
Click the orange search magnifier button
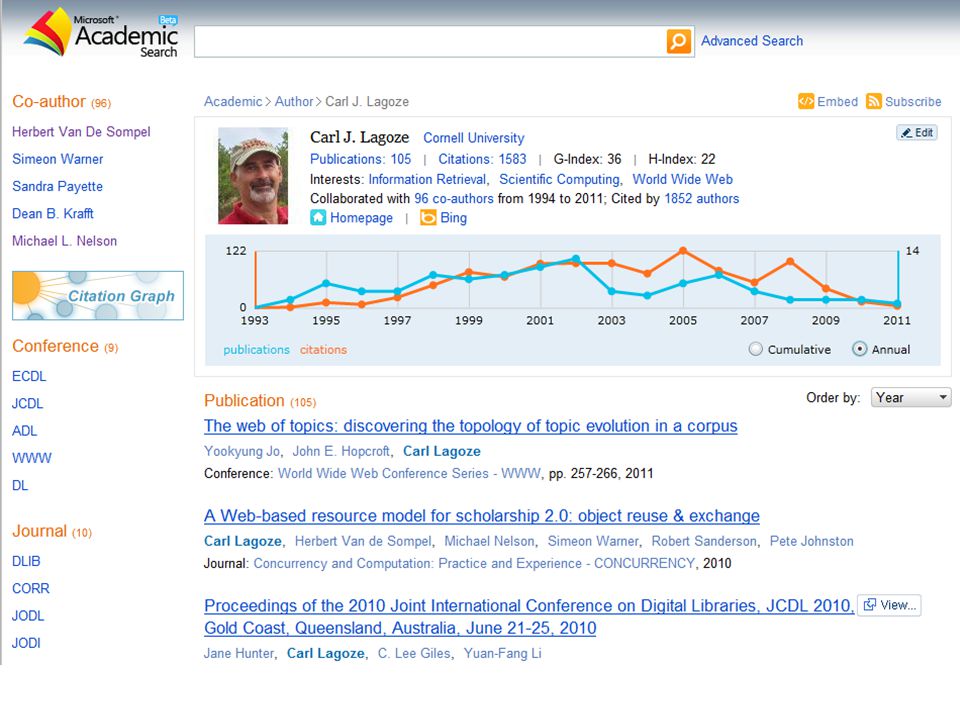[x=678, y=42]
